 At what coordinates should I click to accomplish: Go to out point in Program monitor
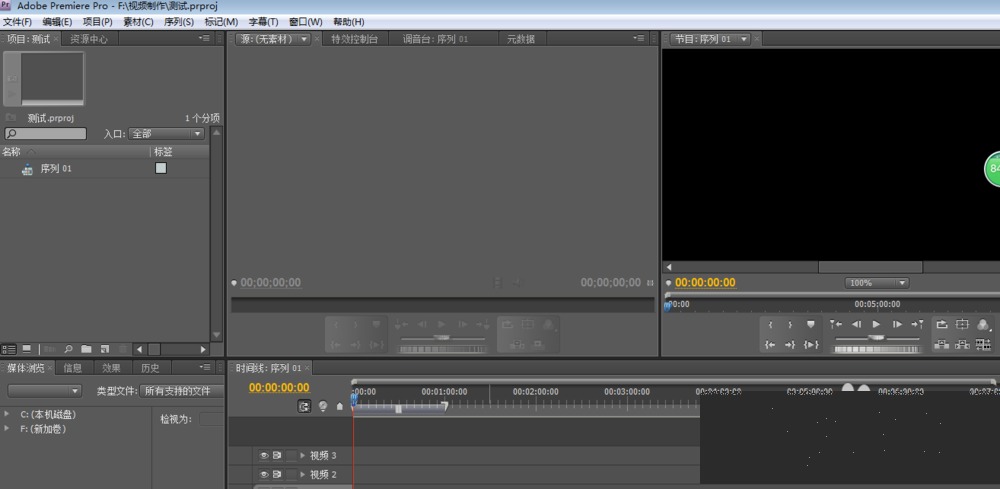(x=790, y=345)
